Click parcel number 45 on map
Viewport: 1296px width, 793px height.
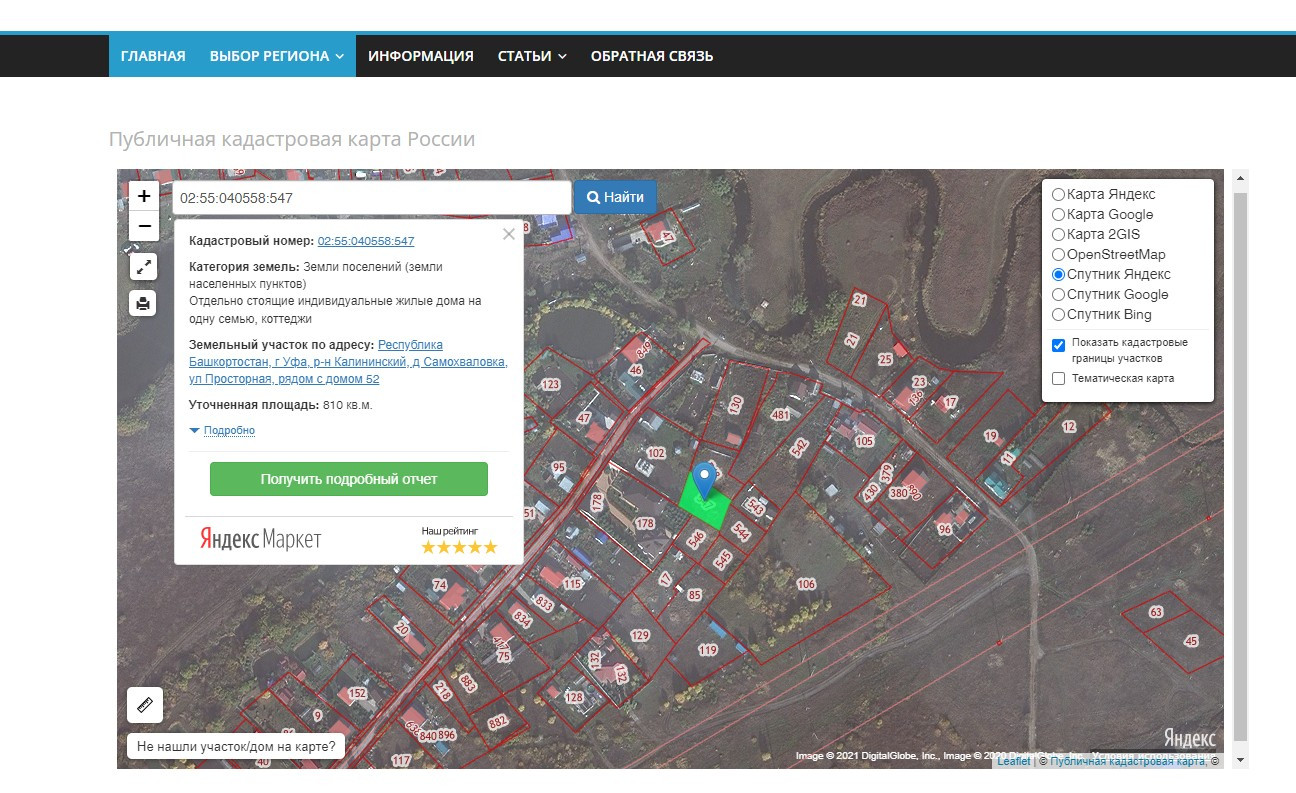click(x=1190, y=641)
